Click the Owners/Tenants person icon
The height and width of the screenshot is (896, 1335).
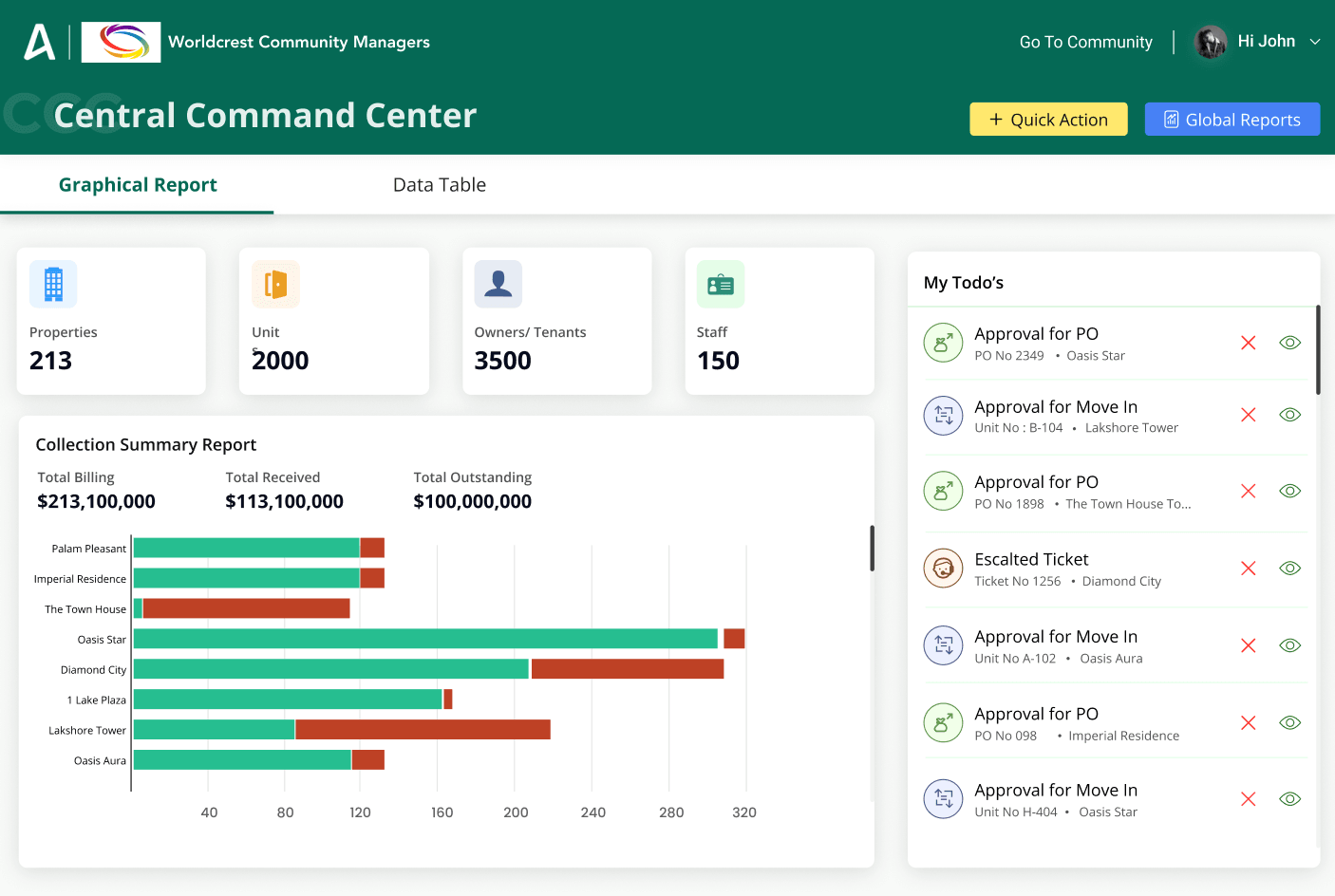(x=498, y=284)
